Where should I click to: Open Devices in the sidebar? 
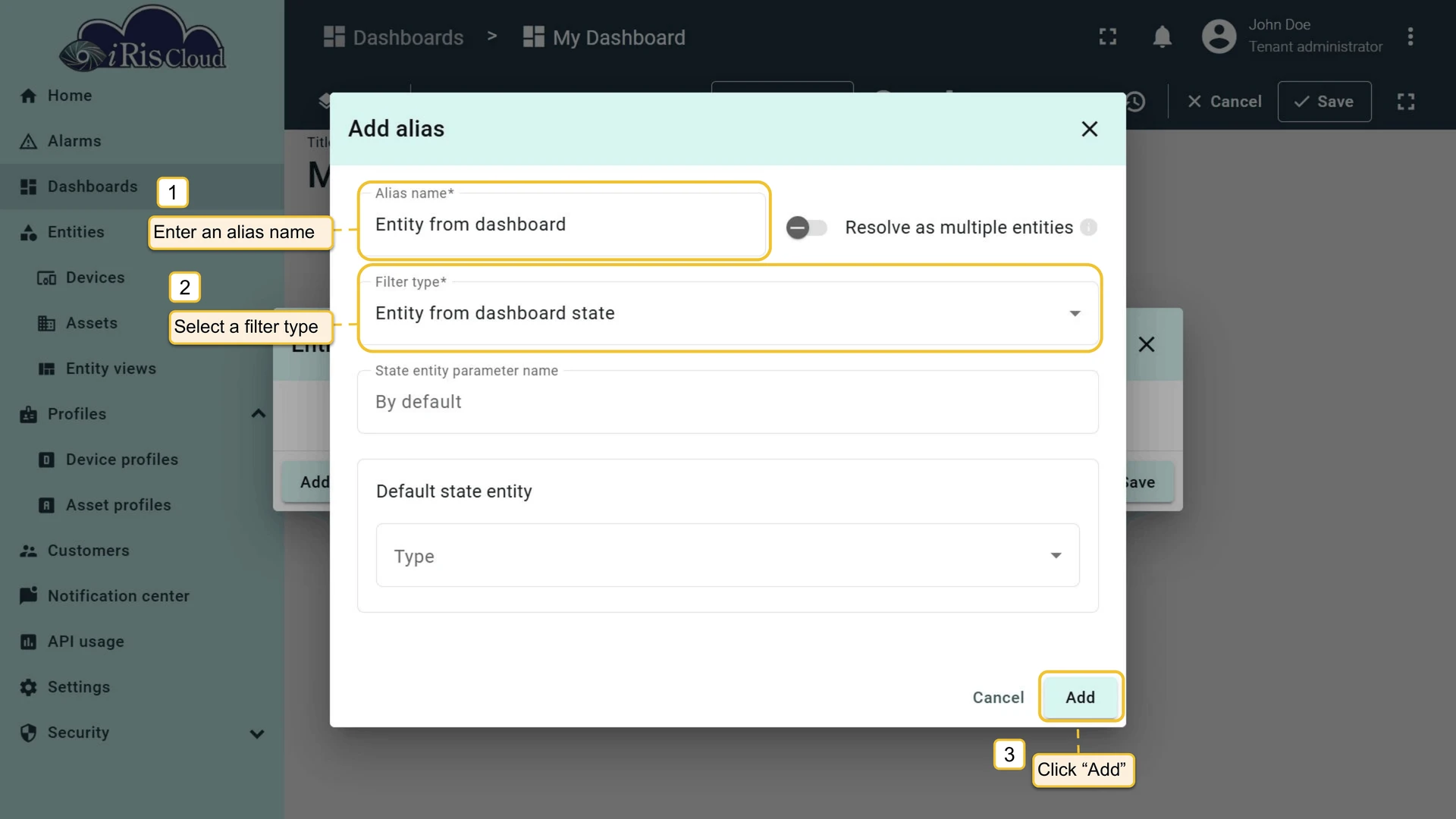(x=142, y=278)
